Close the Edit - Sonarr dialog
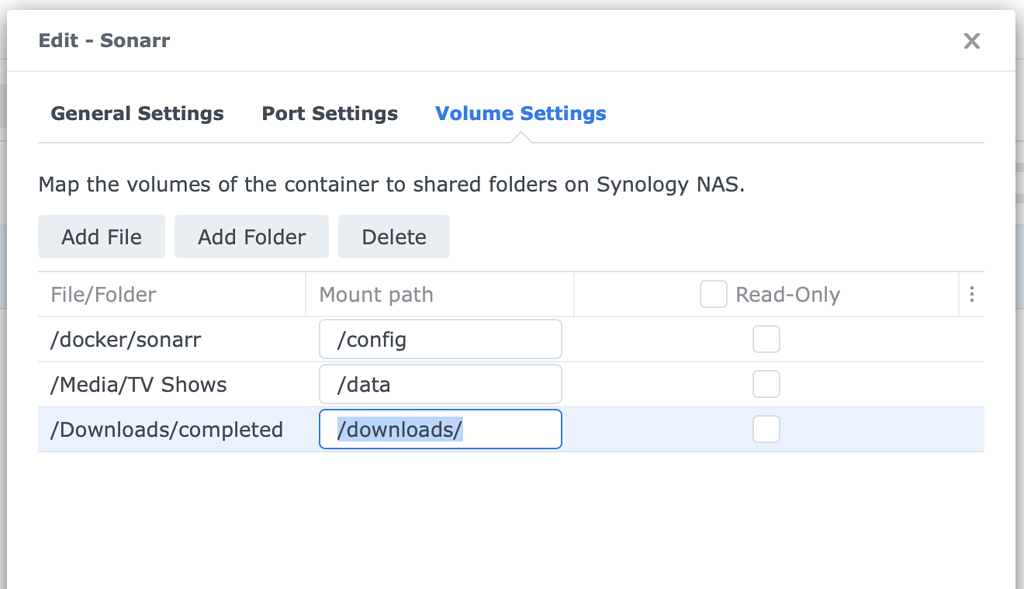This screenshot has height=589, width=1024. tap(971, 41)
